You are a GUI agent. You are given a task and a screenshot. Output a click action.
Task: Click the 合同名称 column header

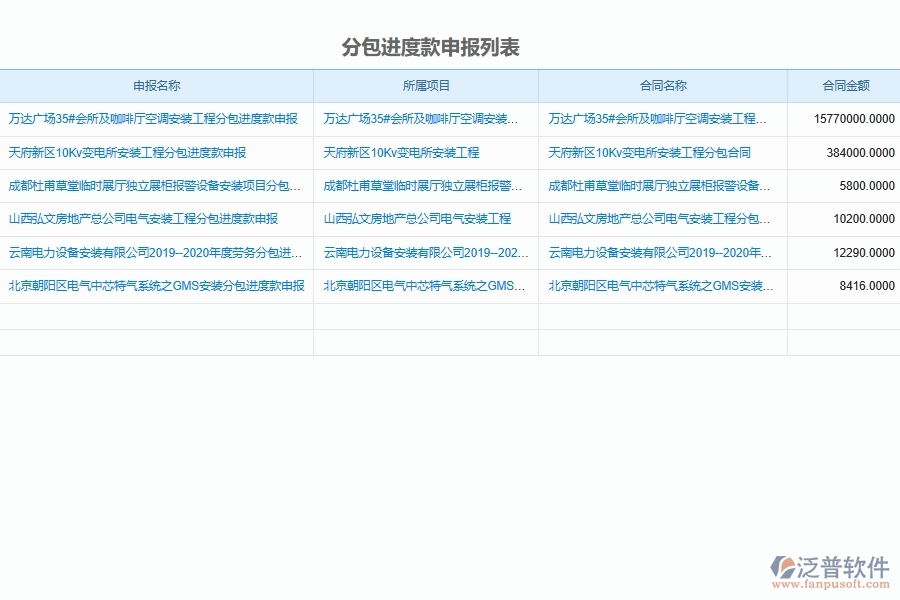pyautogui.click(x=663, y=85)
